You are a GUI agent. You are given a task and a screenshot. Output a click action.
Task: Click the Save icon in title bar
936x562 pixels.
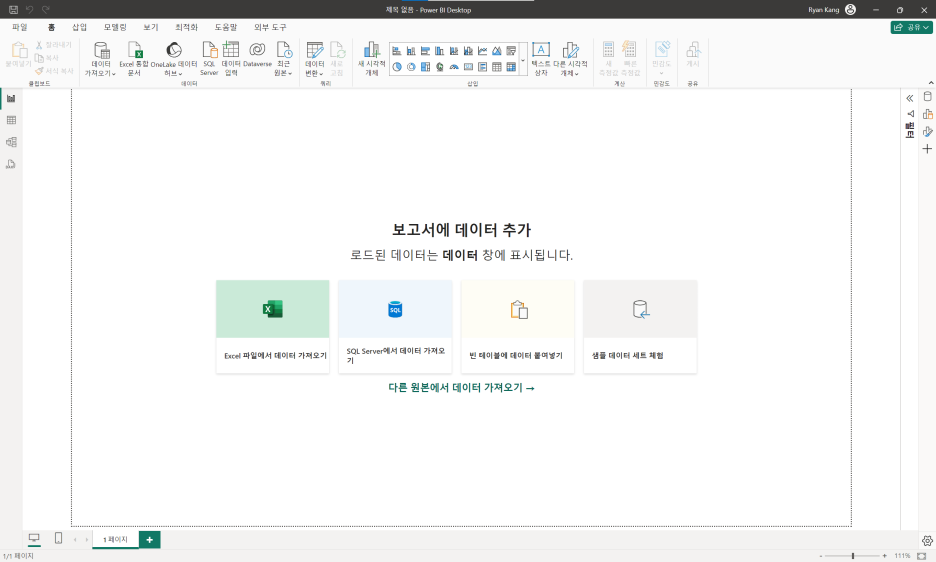pyautogui.click(x=13, y=10)
